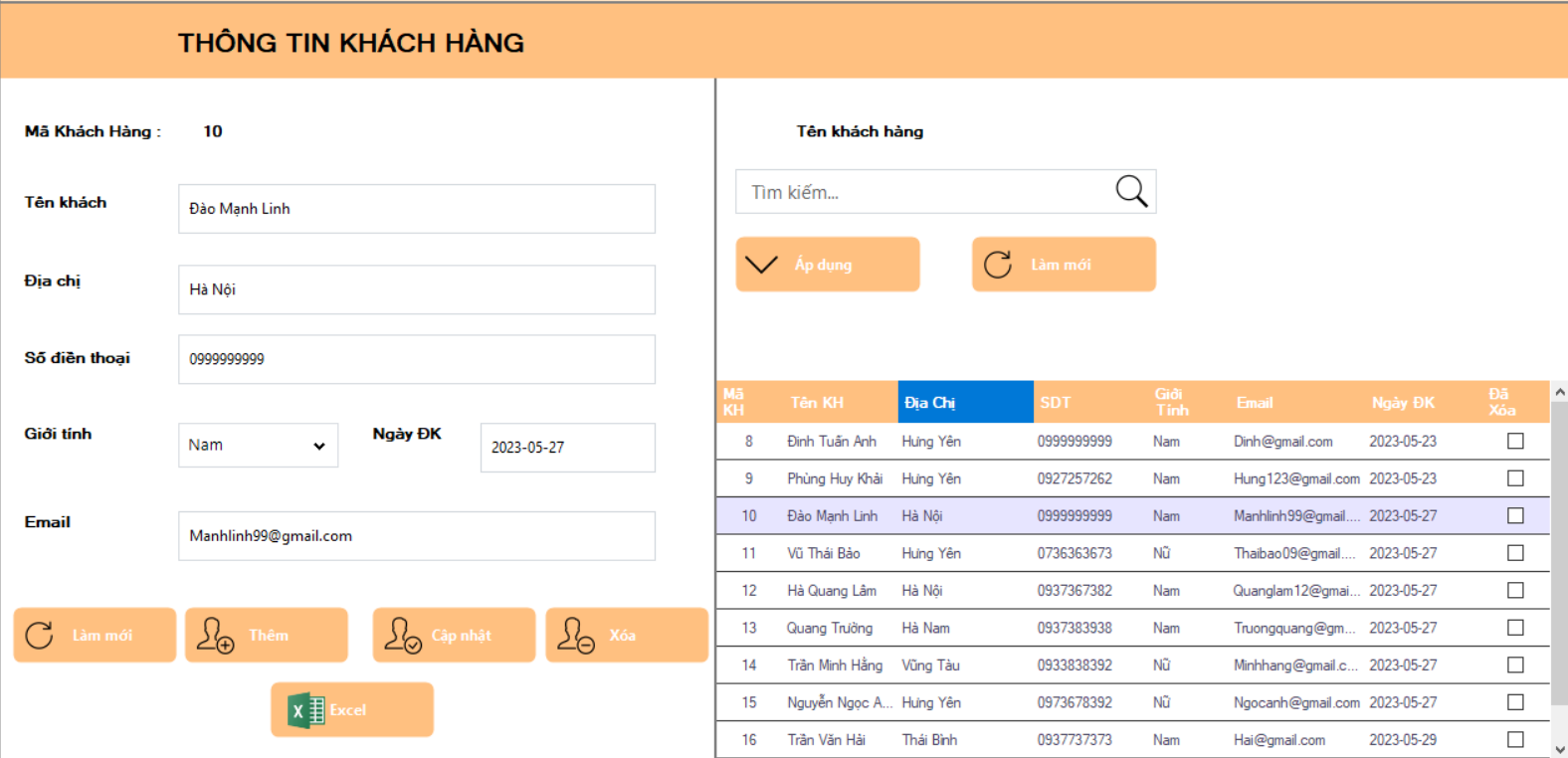
Task: Toggle Đã Xóa checkbox for Đào Mạnh Linh
Action: 1515,515
